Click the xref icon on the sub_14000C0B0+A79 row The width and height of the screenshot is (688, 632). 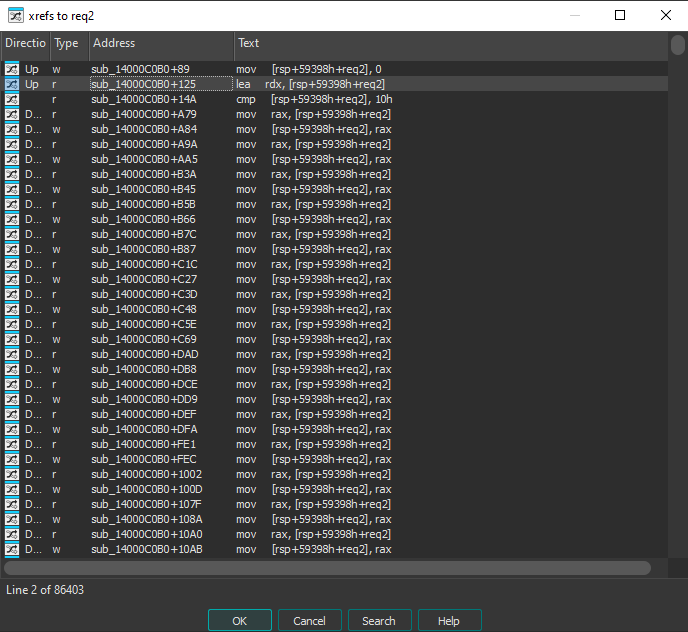[x=12, y=114]
